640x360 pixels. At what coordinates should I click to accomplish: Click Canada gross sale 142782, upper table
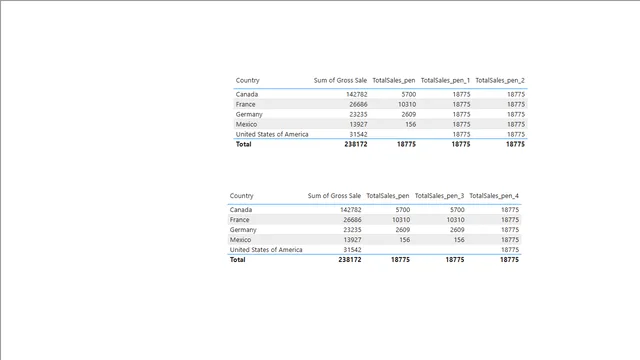click(357, 94)
